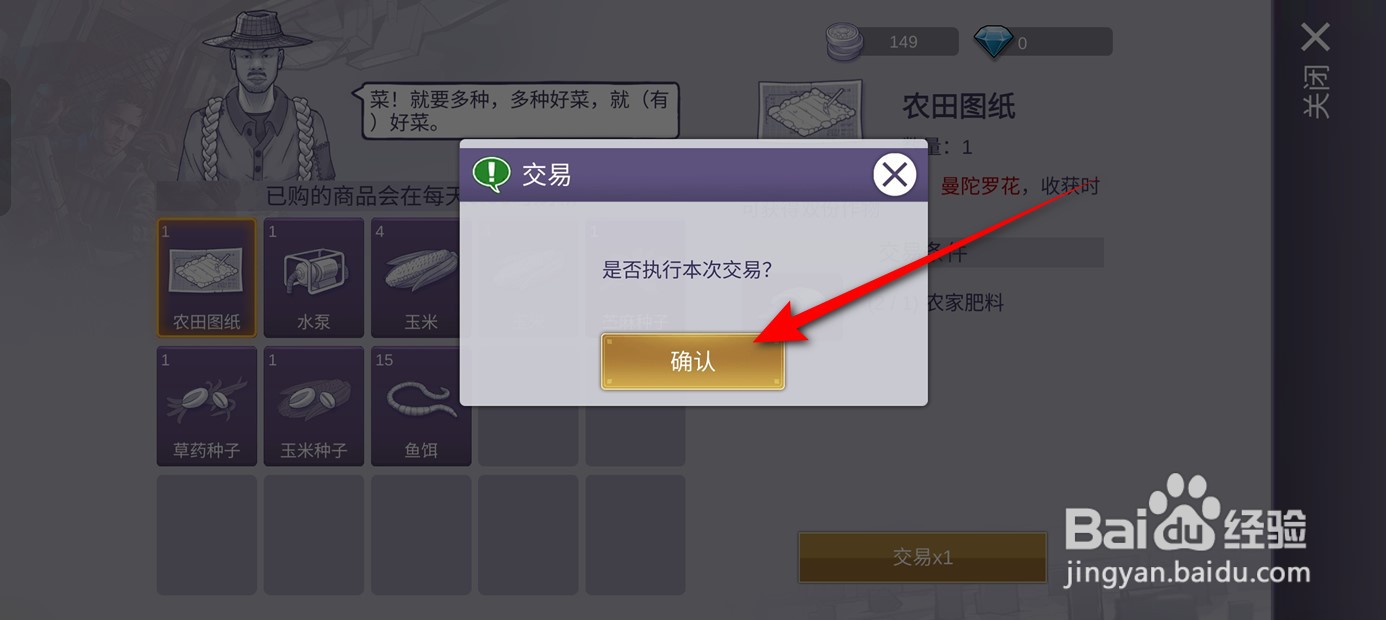Select the 玉米 corn item
This screenshot has height=620, width=1386.
[421, 278]
